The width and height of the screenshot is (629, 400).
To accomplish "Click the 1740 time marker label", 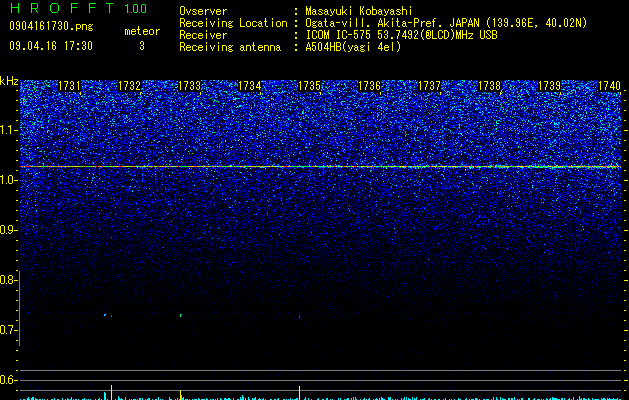I will [x=609, y=86].
